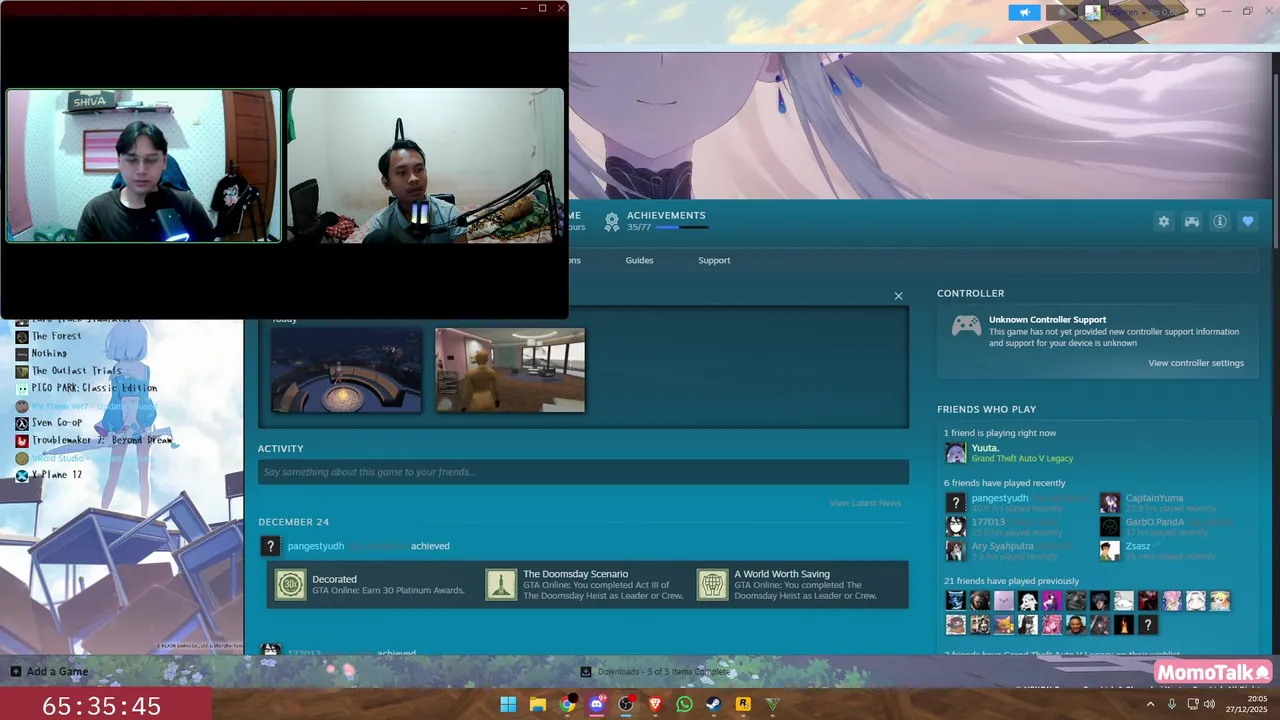Open WhatsApp from taskbar

pyautogui.click(x=684, y=705)
